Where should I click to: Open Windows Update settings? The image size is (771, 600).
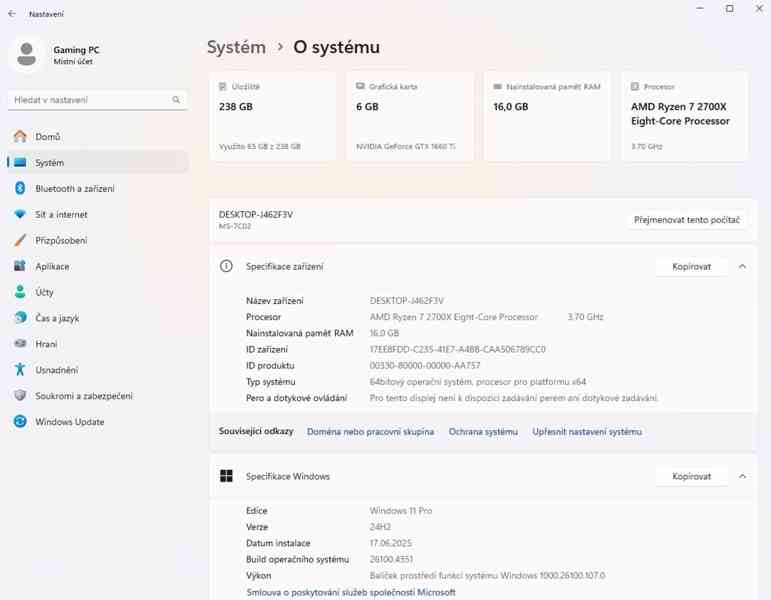tap(97, 421)
